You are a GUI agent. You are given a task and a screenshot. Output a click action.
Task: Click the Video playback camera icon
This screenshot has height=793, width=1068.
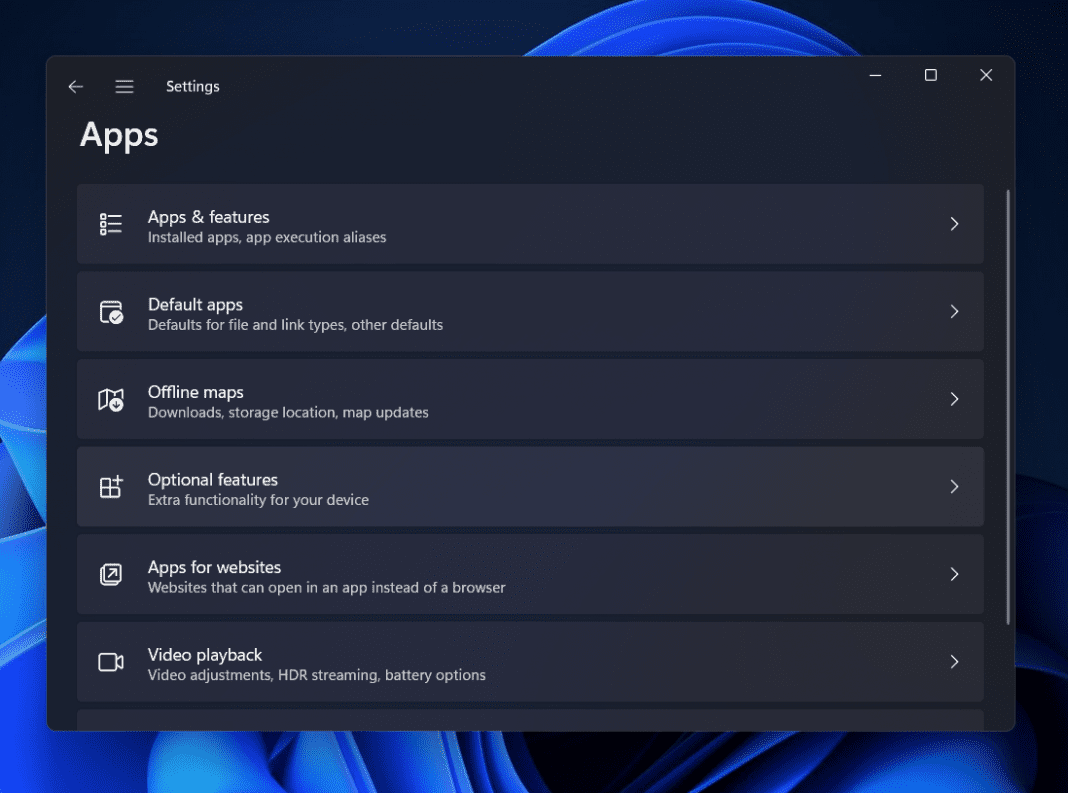(110, 662)
